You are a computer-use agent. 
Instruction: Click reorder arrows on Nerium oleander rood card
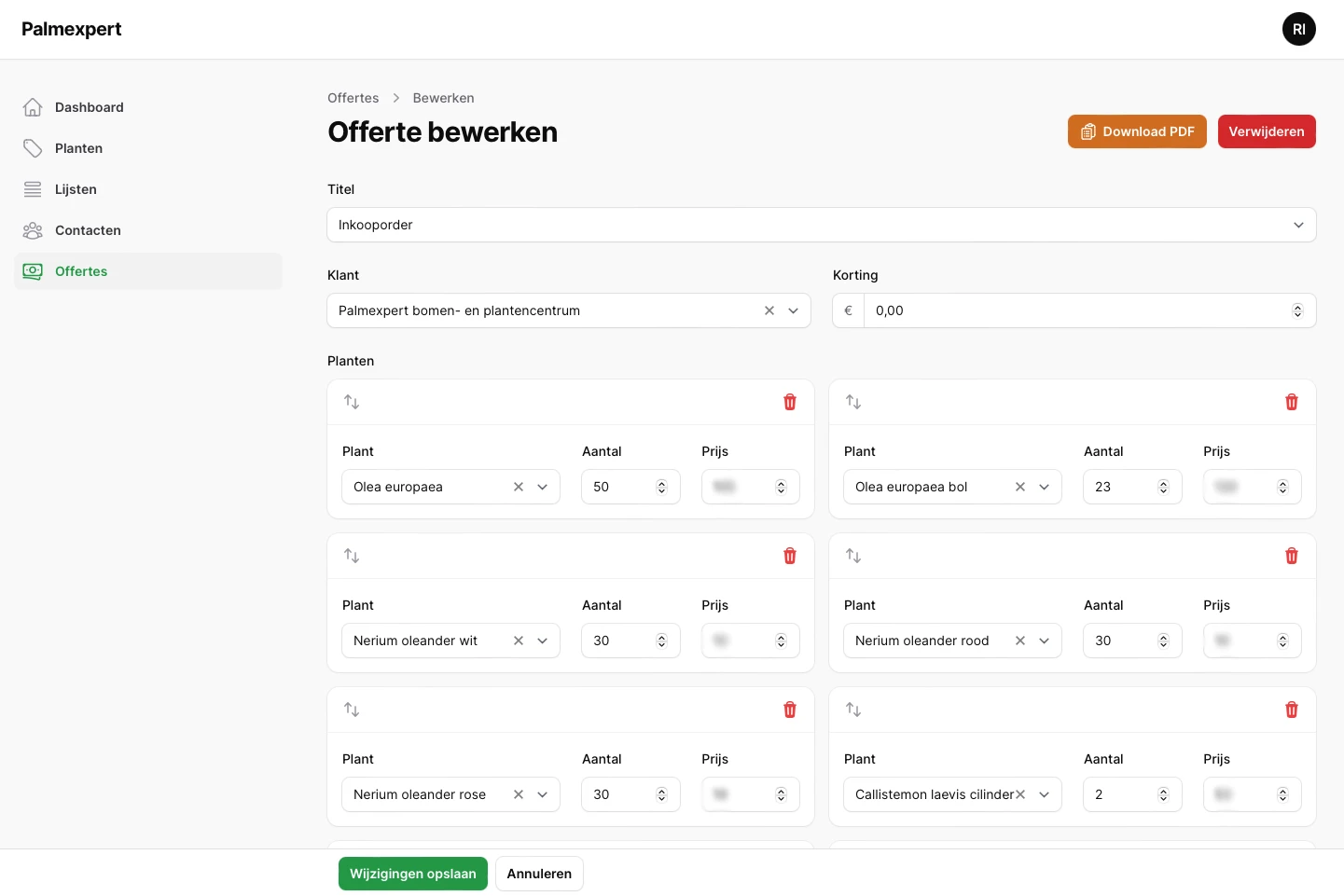pos(853,556)
